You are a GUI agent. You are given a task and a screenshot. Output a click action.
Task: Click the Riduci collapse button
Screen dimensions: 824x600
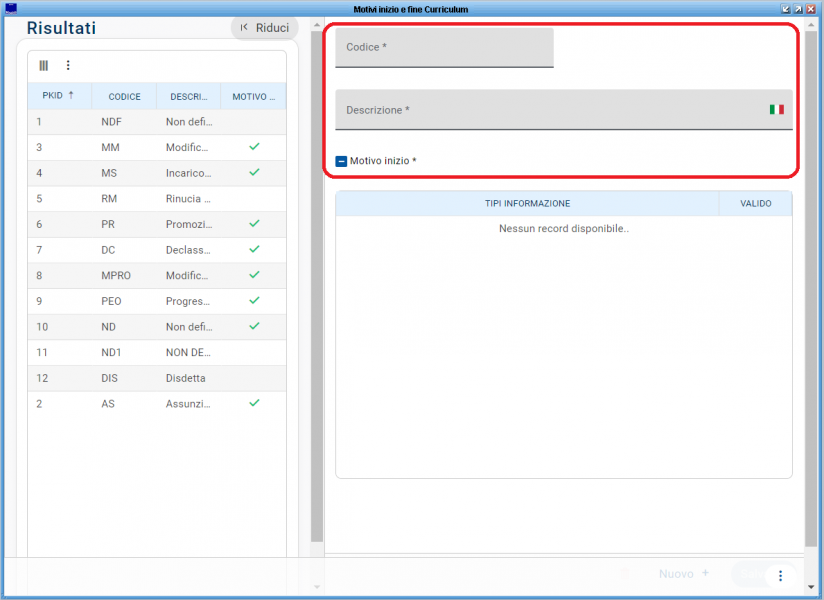(x=265, y=28)
